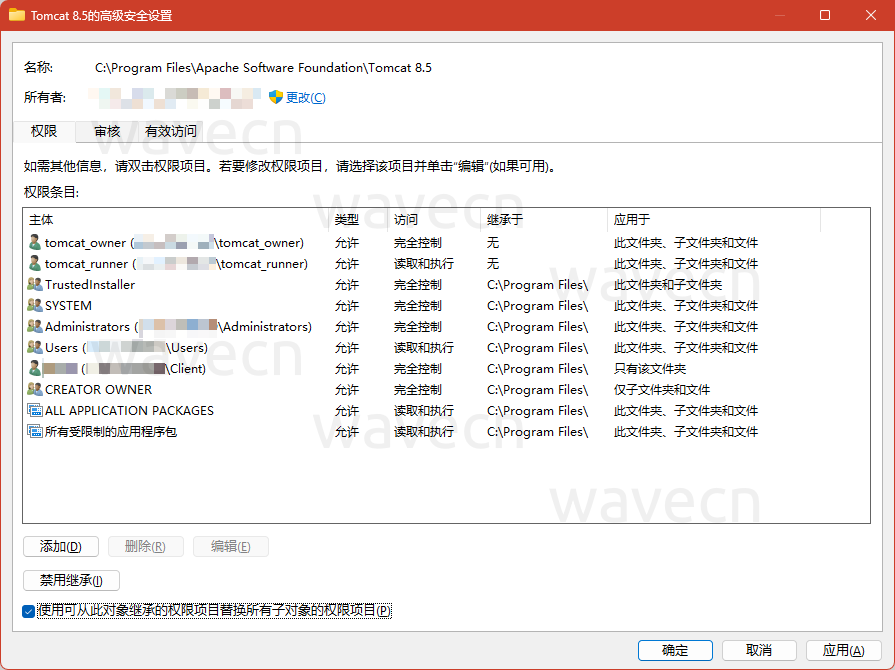Toggle the 替换所有子对象的权限项目 checkbox
Viewport: 895px width, 670px height.
(x=29, y=611)
